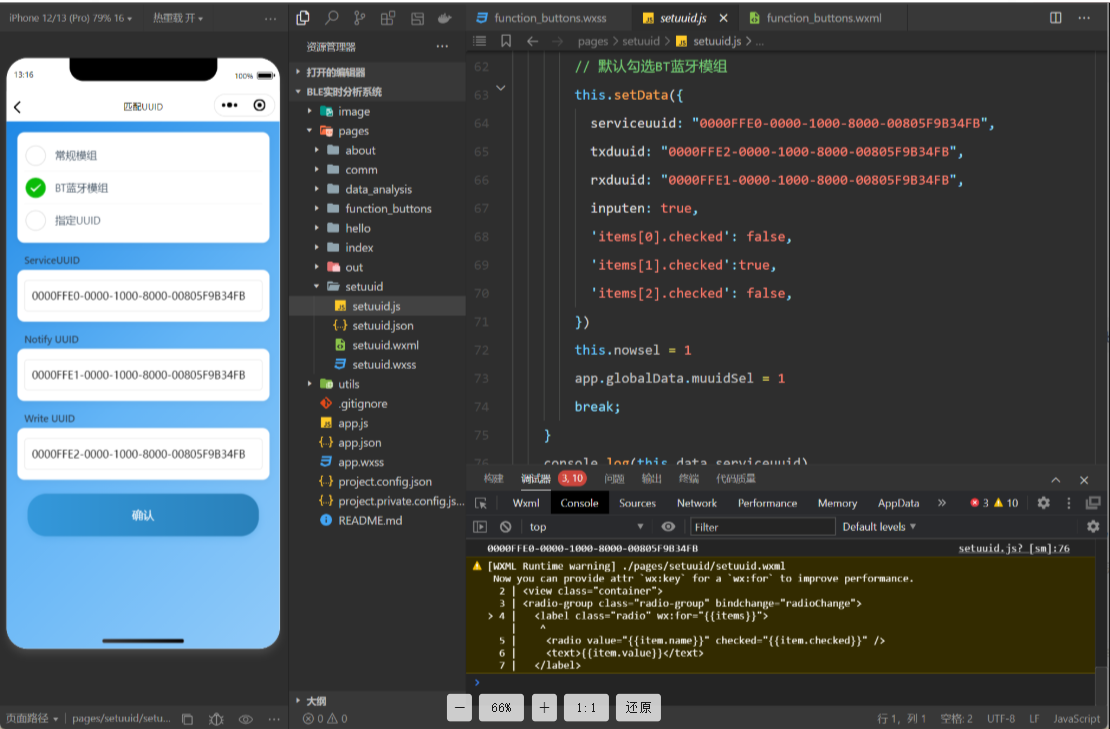Image resolution: width=1110 pixels, height=729 pixels.
Task: Click the bug icon in bottom bar
Action: tap(217, 719)
